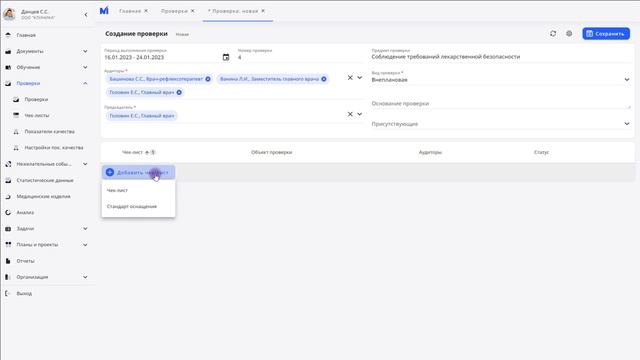Screen dimensions: 640x360
Task: Close the Проверки tab
Action: tap(193, 11)
